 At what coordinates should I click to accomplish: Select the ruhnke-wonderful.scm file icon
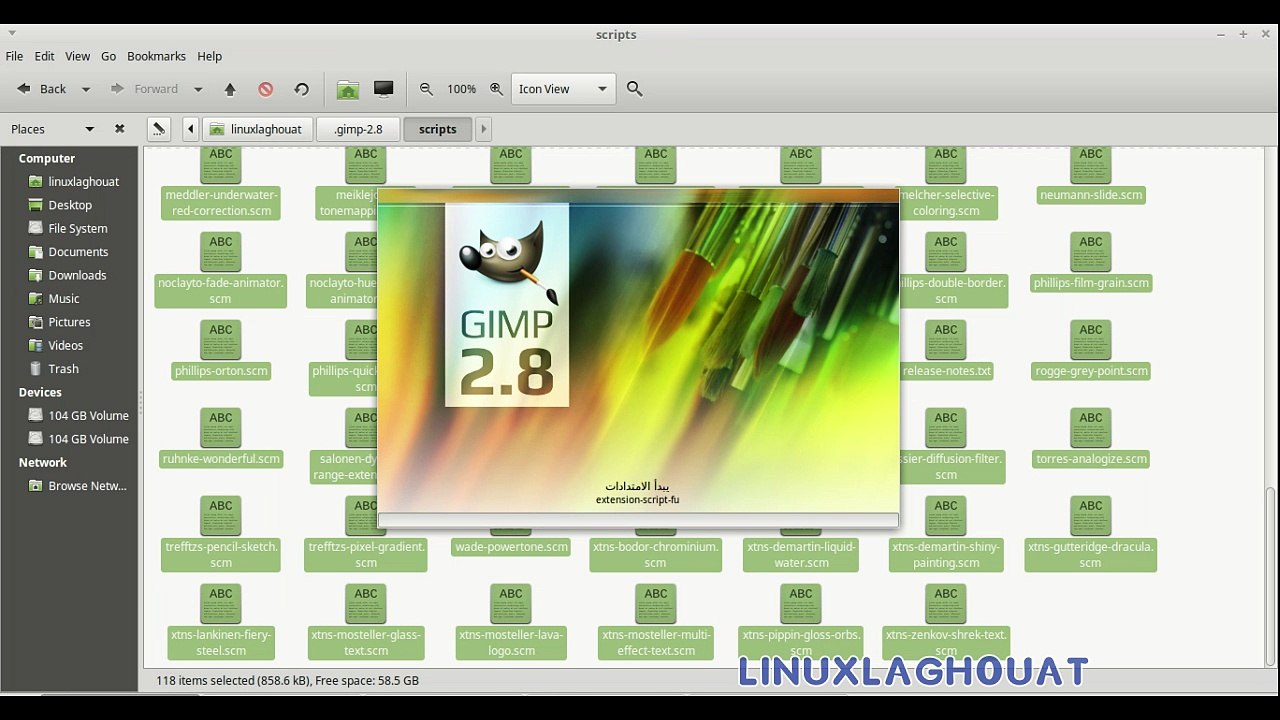(221, 428)
